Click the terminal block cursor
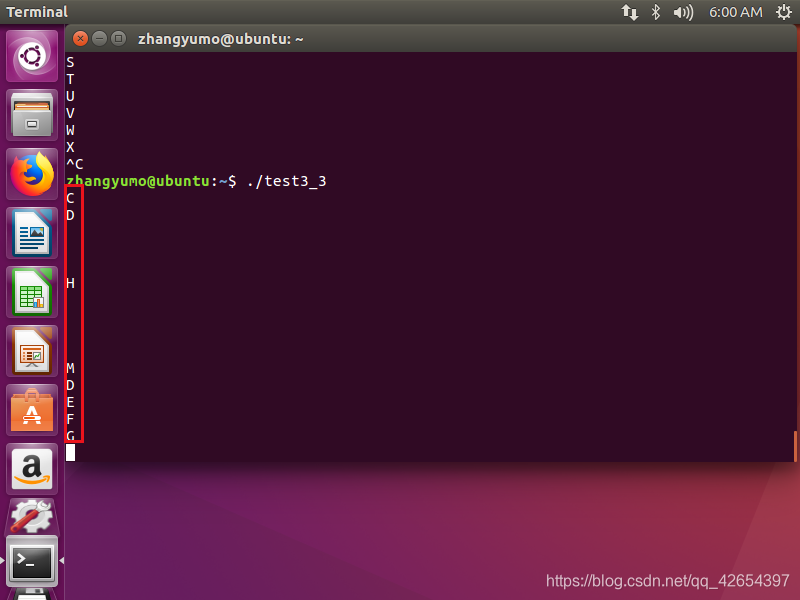This screenshot has width=800, height=600. click(x=70, y=453)
